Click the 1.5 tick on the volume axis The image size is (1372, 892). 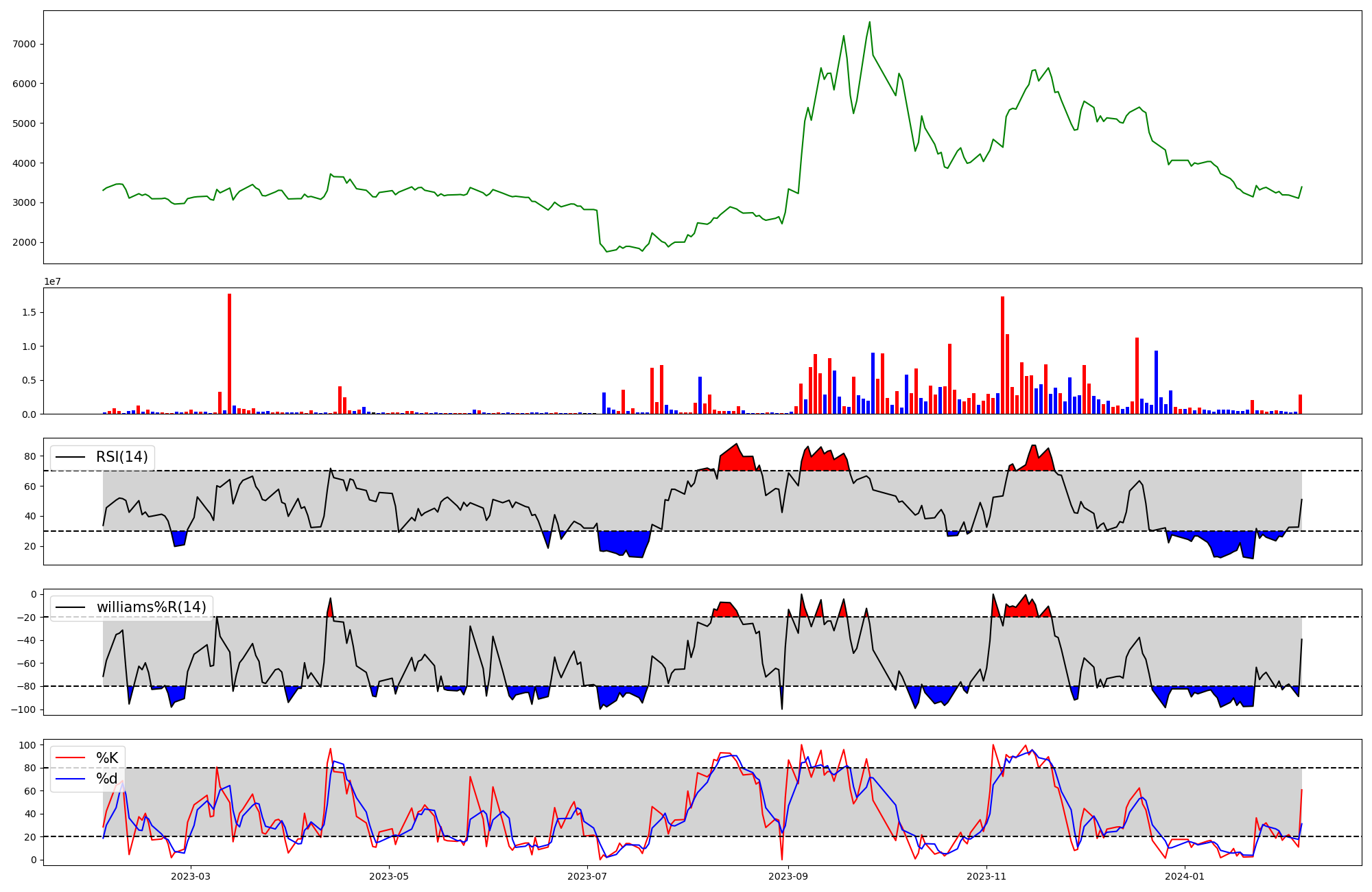31,312
